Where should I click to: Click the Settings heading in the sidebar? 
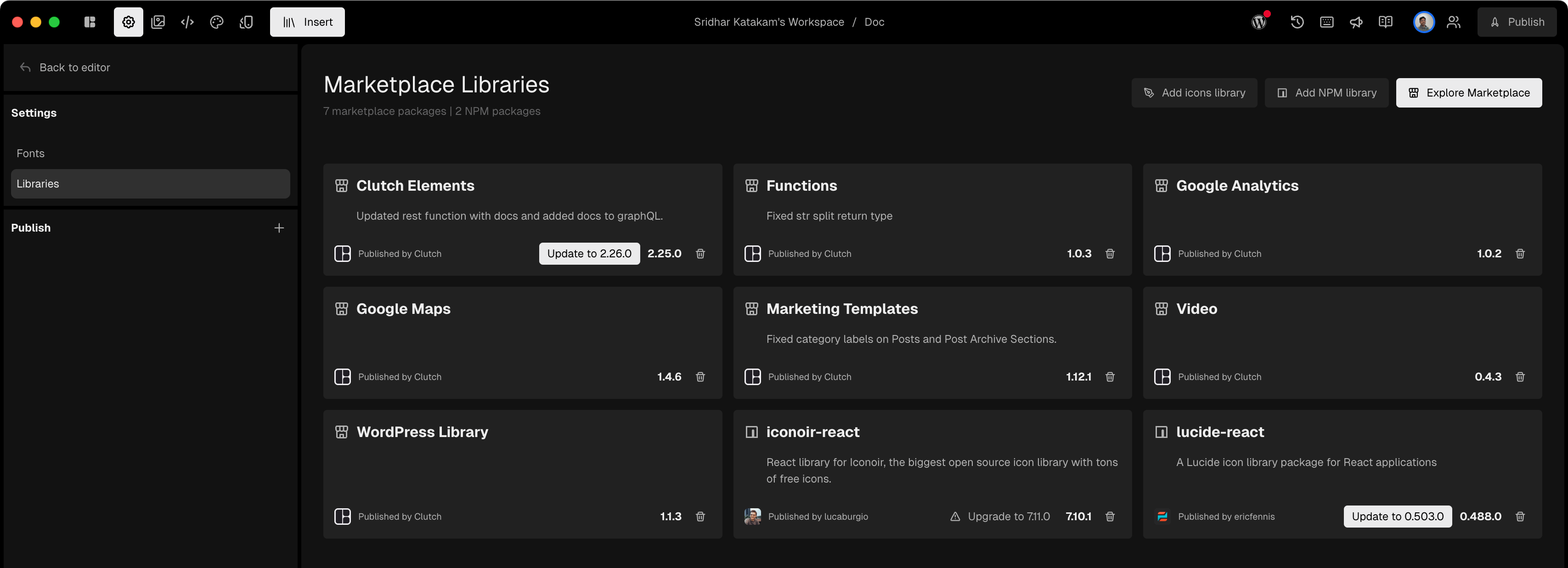[34, 113]
